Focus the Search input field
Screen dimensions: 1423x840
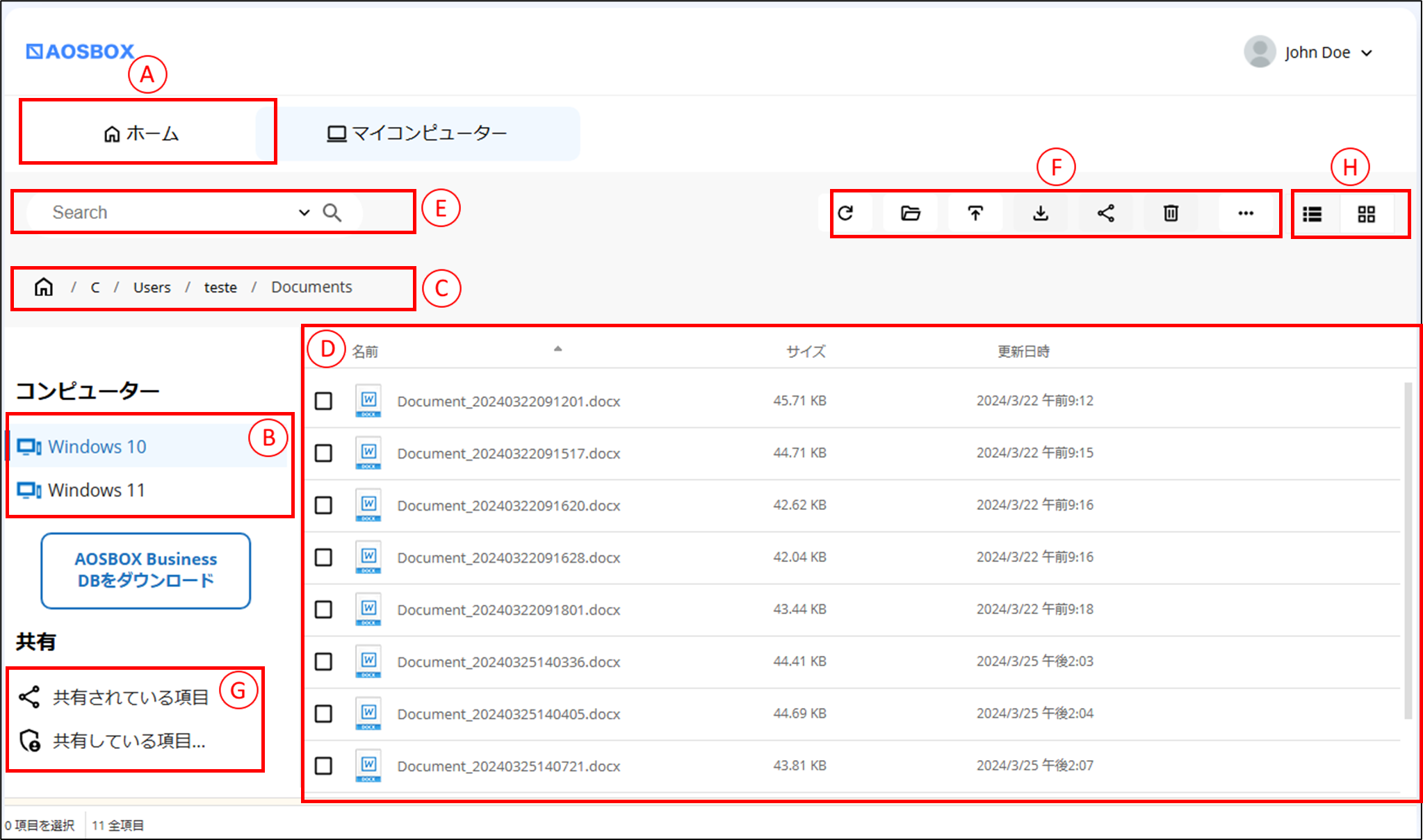pyautogui.click(x=172, y=213)
